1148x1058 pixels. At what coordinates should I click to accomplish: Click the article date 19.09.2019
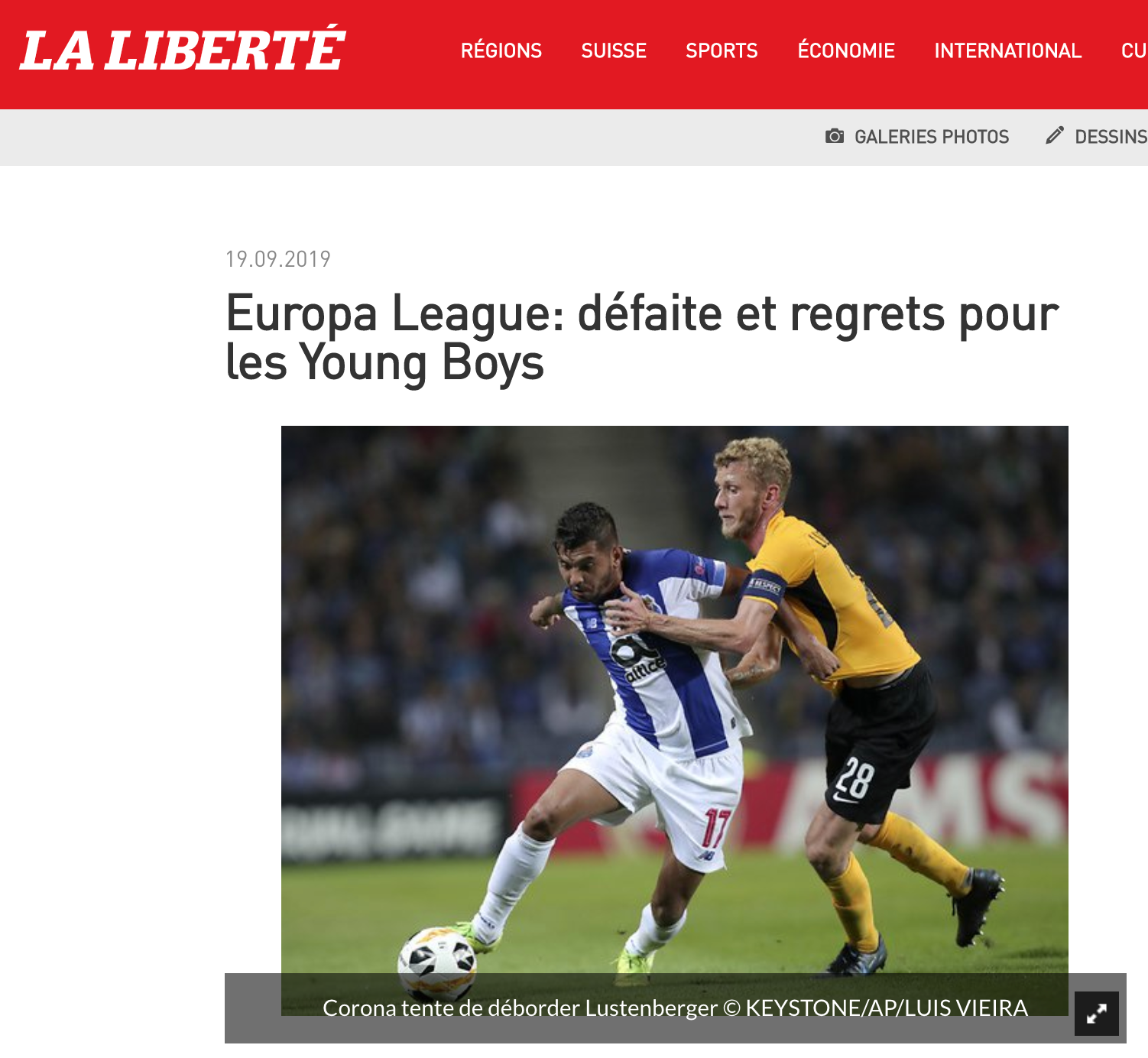[278, 259]
